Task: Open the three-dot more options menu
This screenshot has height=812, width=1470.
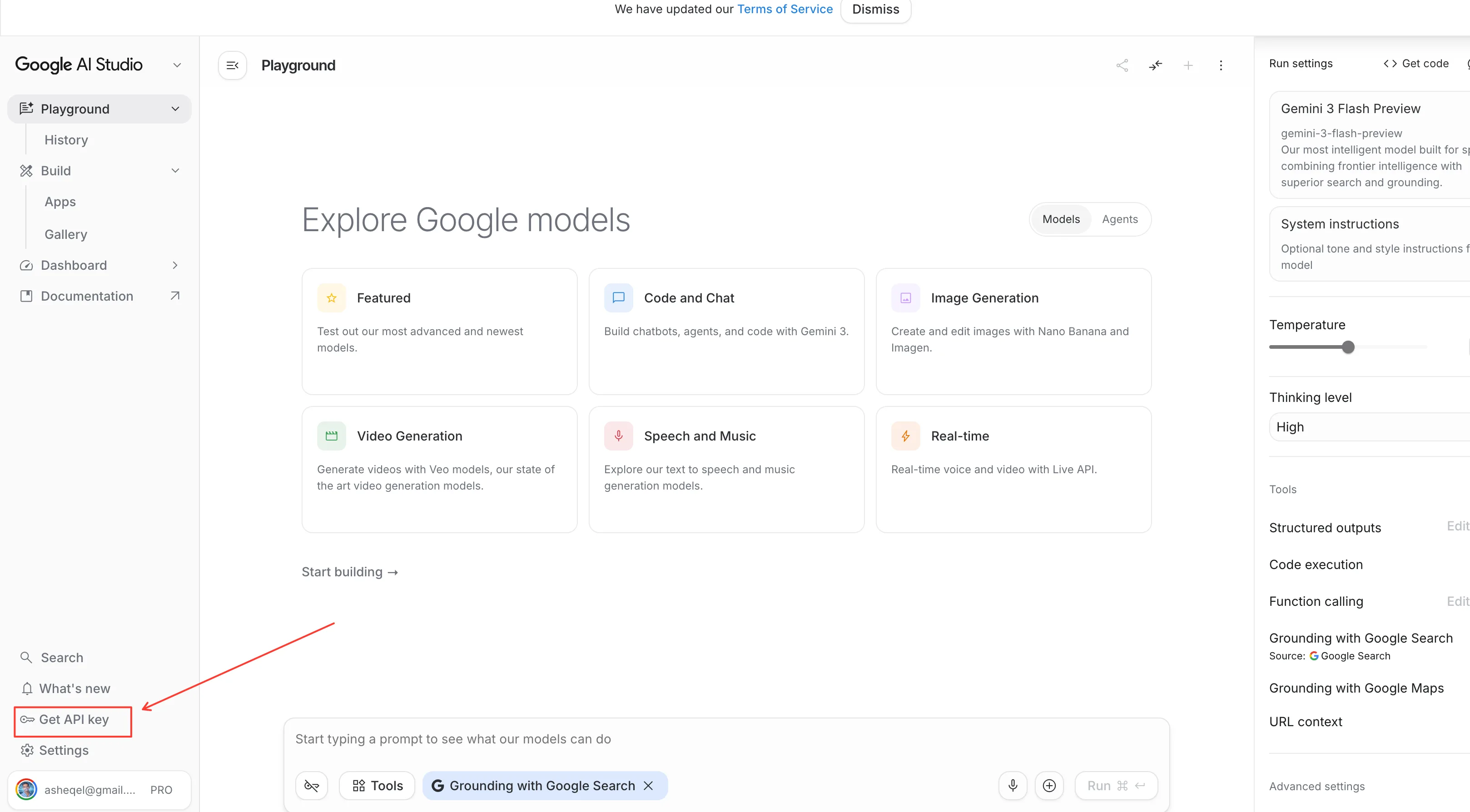Action: (1221, 65)
